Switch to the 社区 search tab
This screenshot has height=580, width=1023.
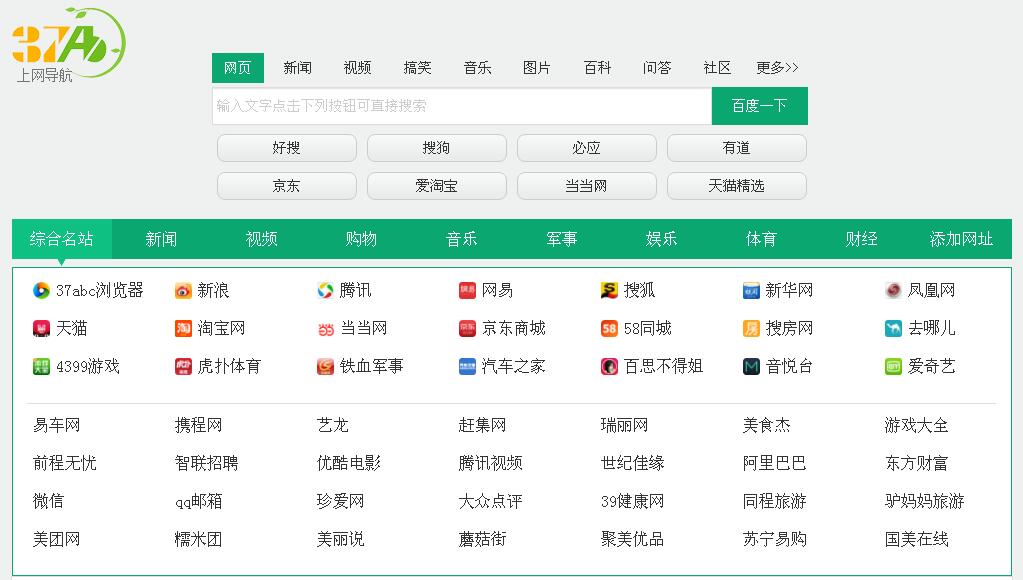point(717,68)
